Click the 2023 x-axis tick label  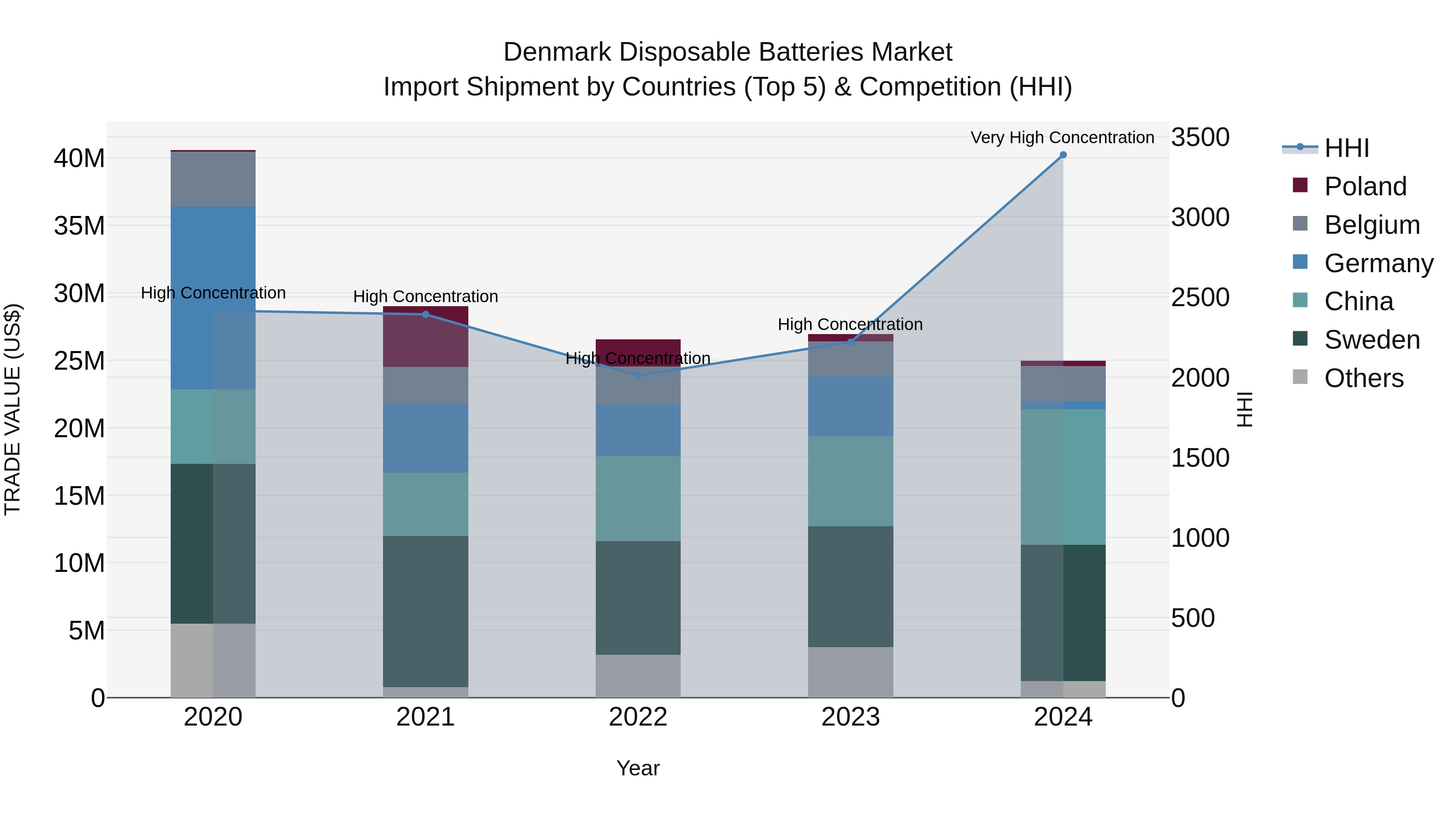[x=851, y=717]
